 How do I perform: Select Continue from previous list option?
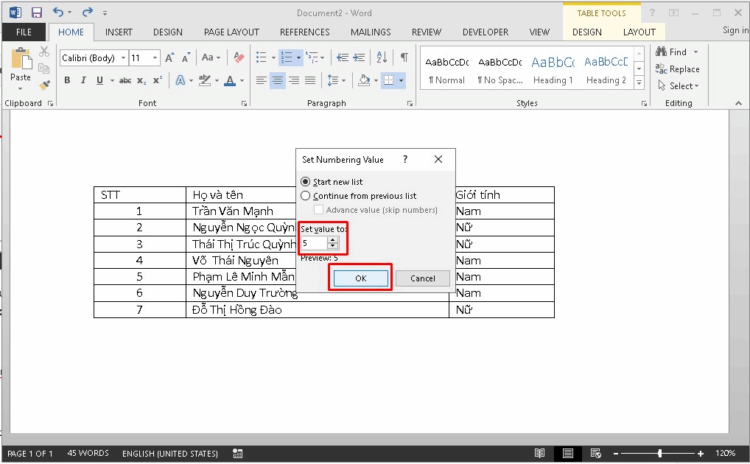[307, 196]
